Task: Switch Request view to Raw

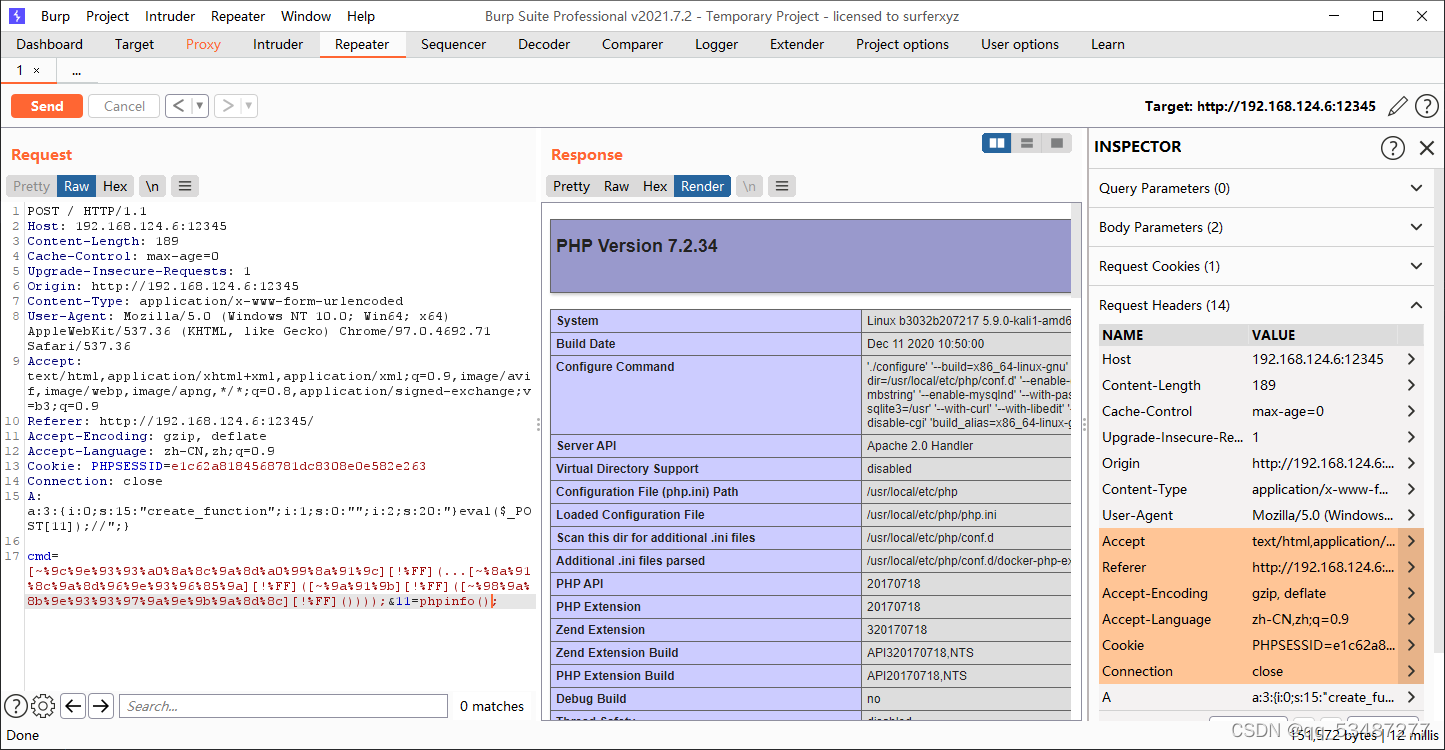Action: point(77,186)
